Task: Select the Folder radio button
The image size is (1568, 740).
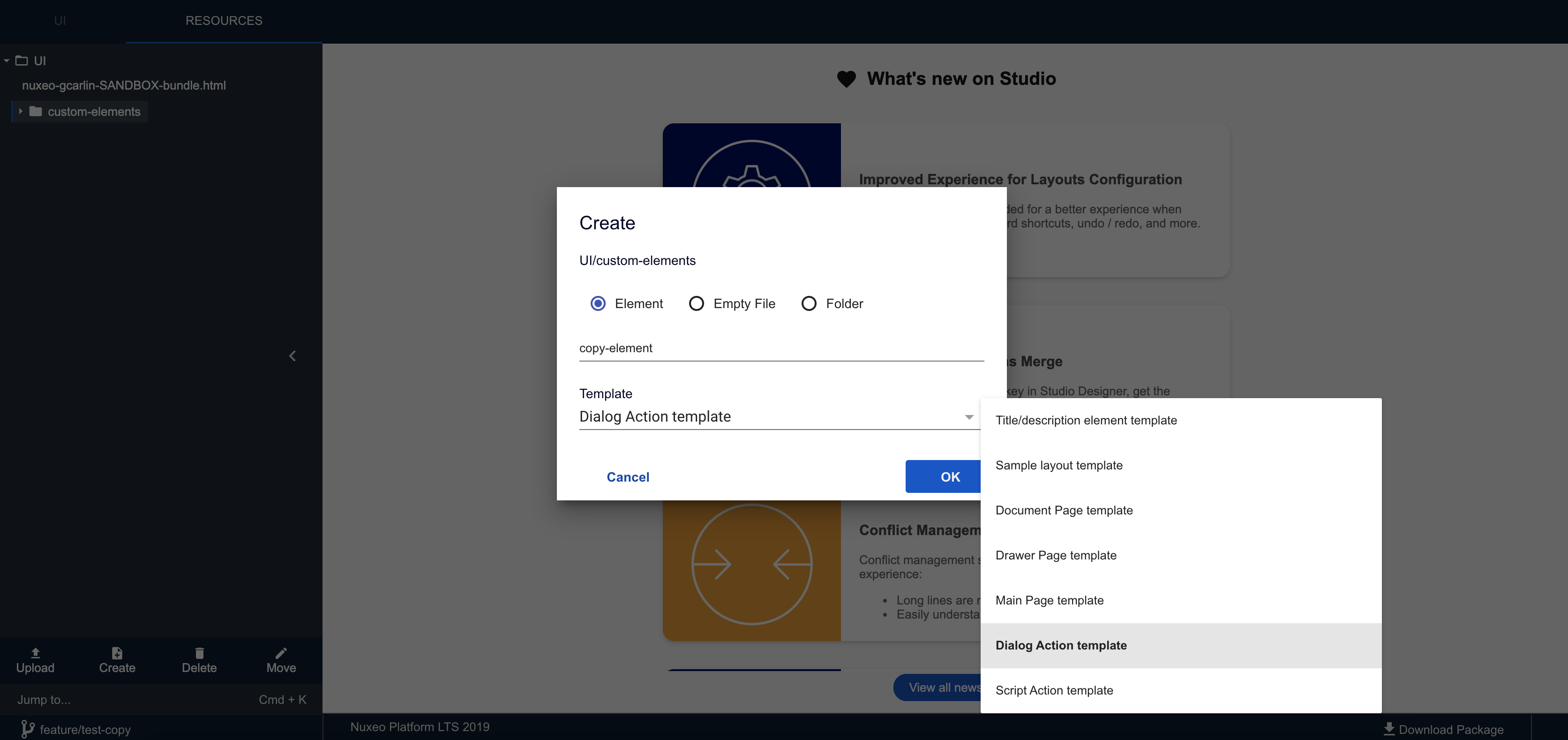Action: [x=807, y=303]
